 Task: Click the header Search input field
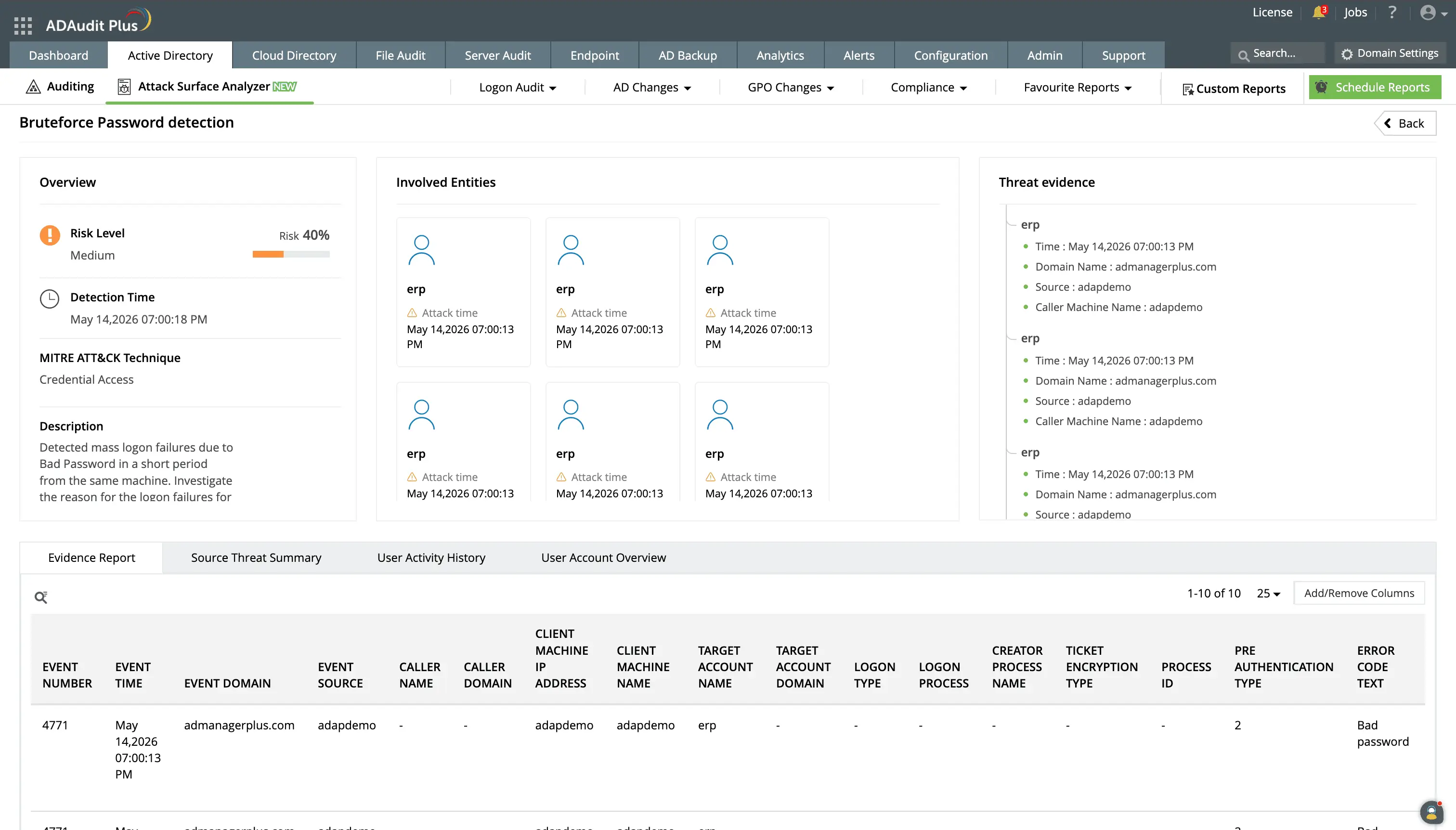point(1277,53)
